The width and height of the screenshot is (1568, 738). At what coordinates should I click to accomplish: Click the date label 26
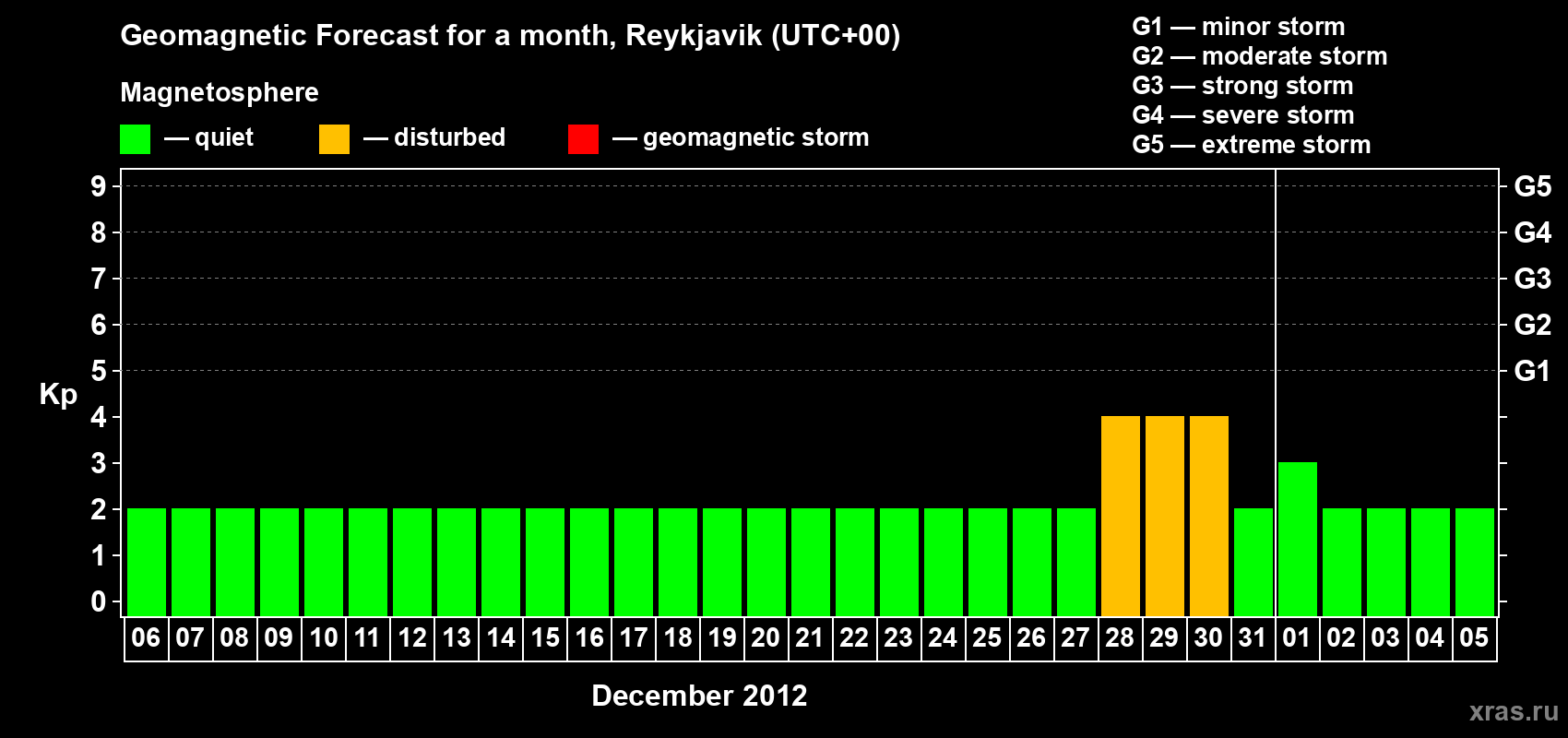tap(1031, 637)
